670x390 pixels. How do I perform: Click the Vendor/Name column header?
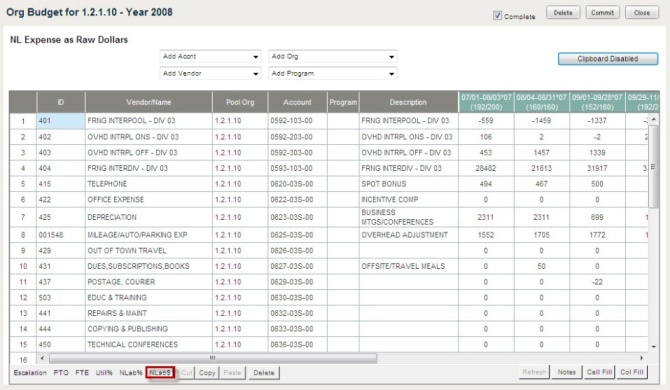click(x=148, y=102)
